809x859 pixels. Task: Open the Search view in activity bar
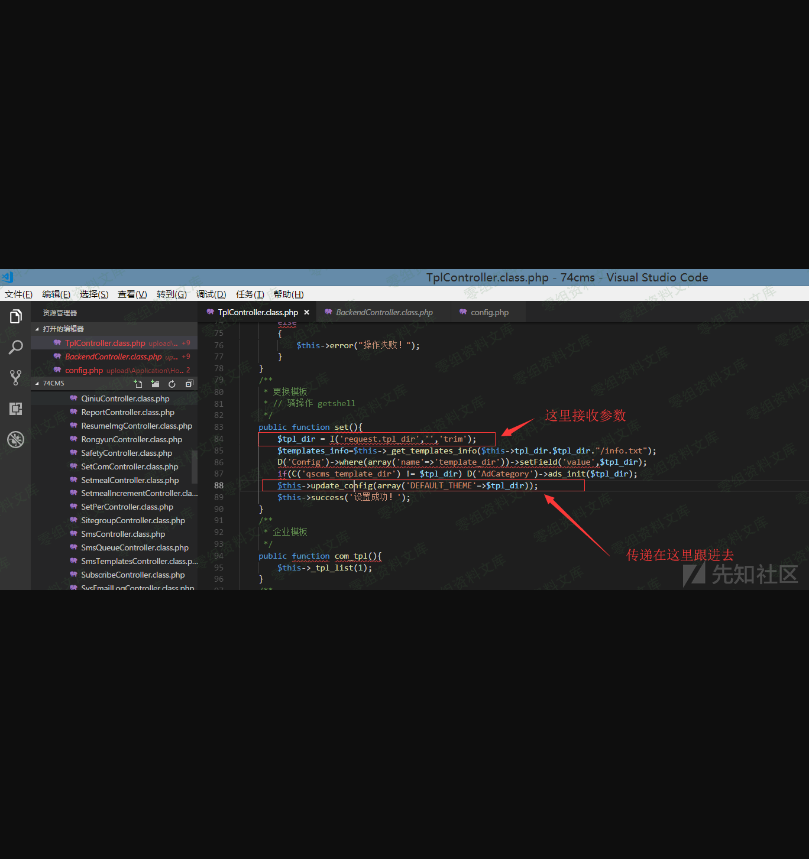(x=15, y=347)
